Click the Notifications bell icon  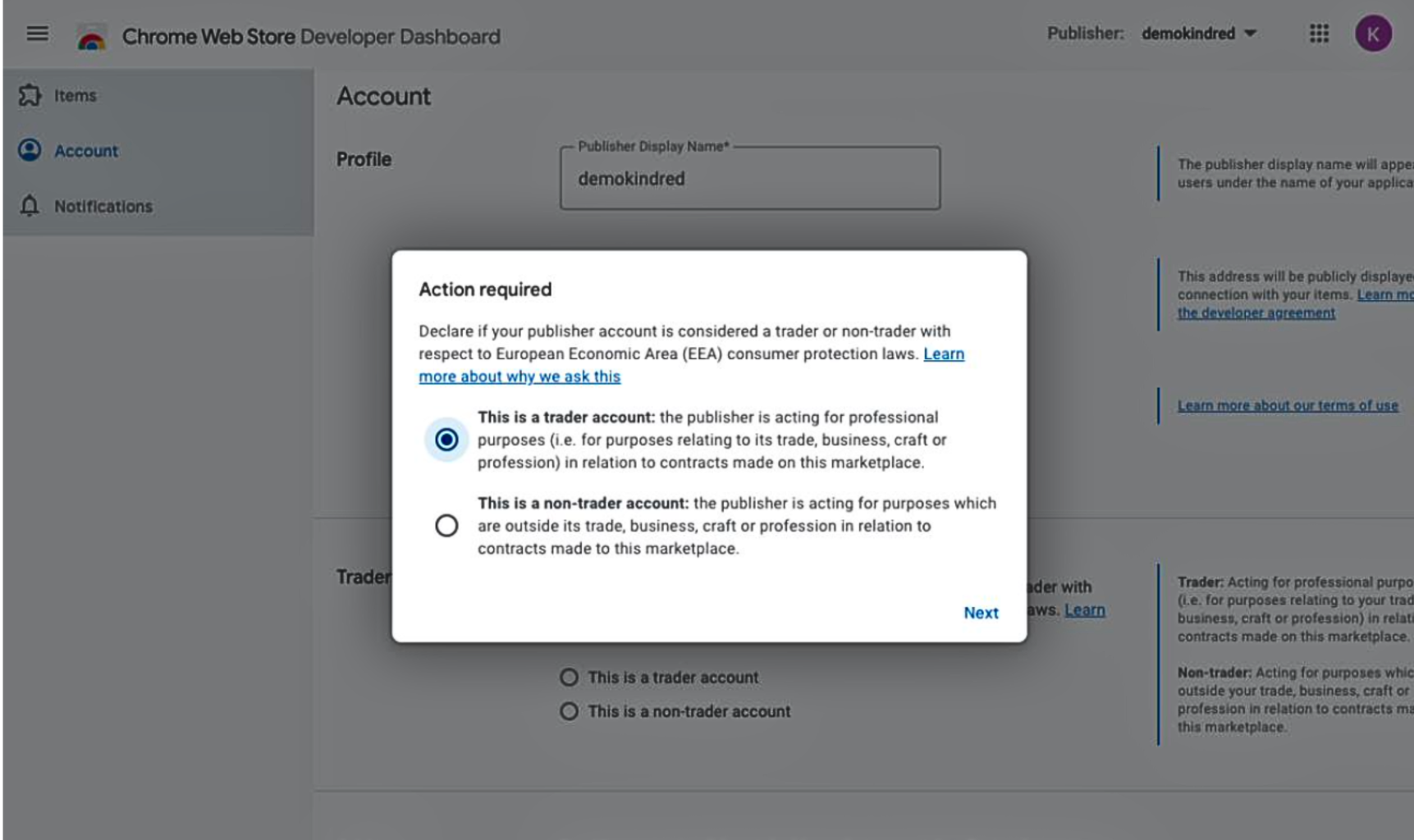pos(30,206)
